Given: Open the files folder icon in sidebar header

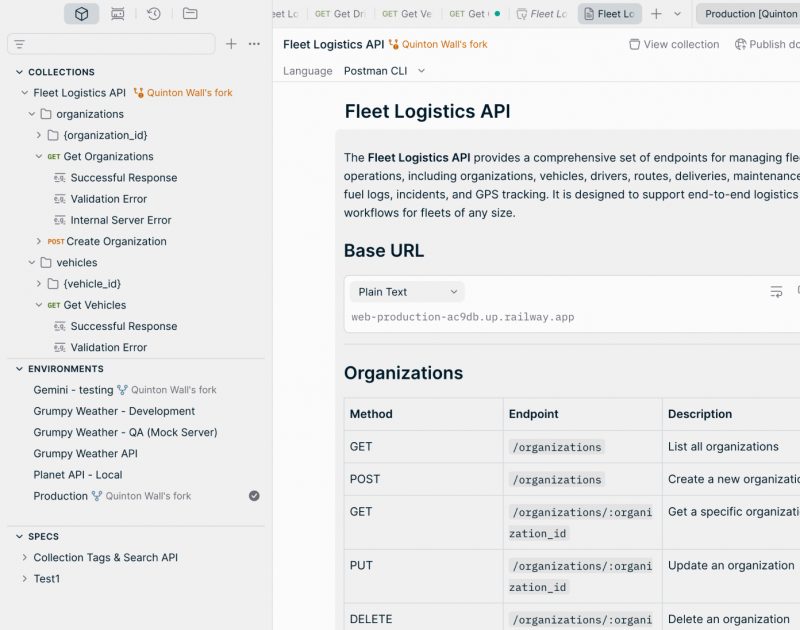Looking at the screenshot, I should point(190,14).
